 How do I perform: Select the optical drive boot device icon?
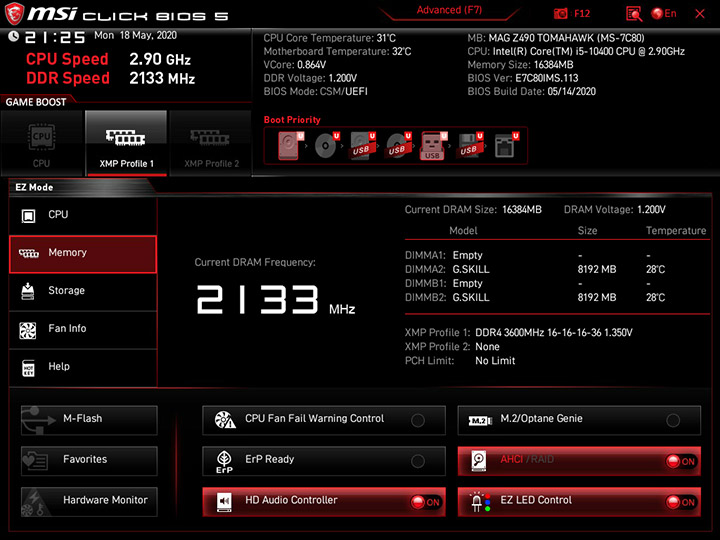pos(326,146)
